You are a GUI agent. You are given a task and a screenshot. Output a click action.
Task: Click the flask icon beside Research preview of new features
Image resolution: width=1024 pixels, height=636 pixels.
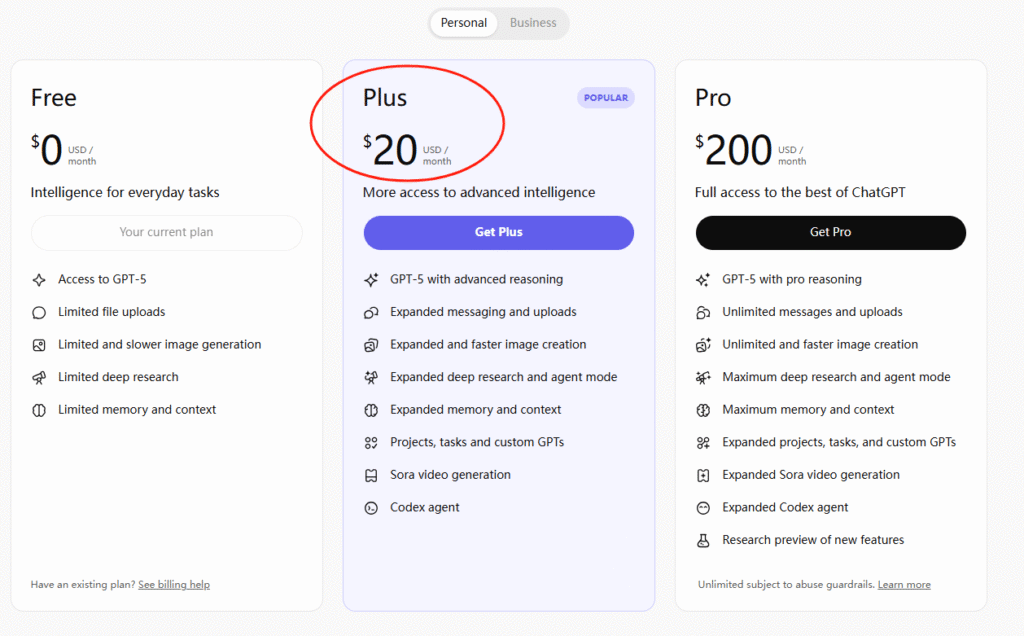point(703,541)
